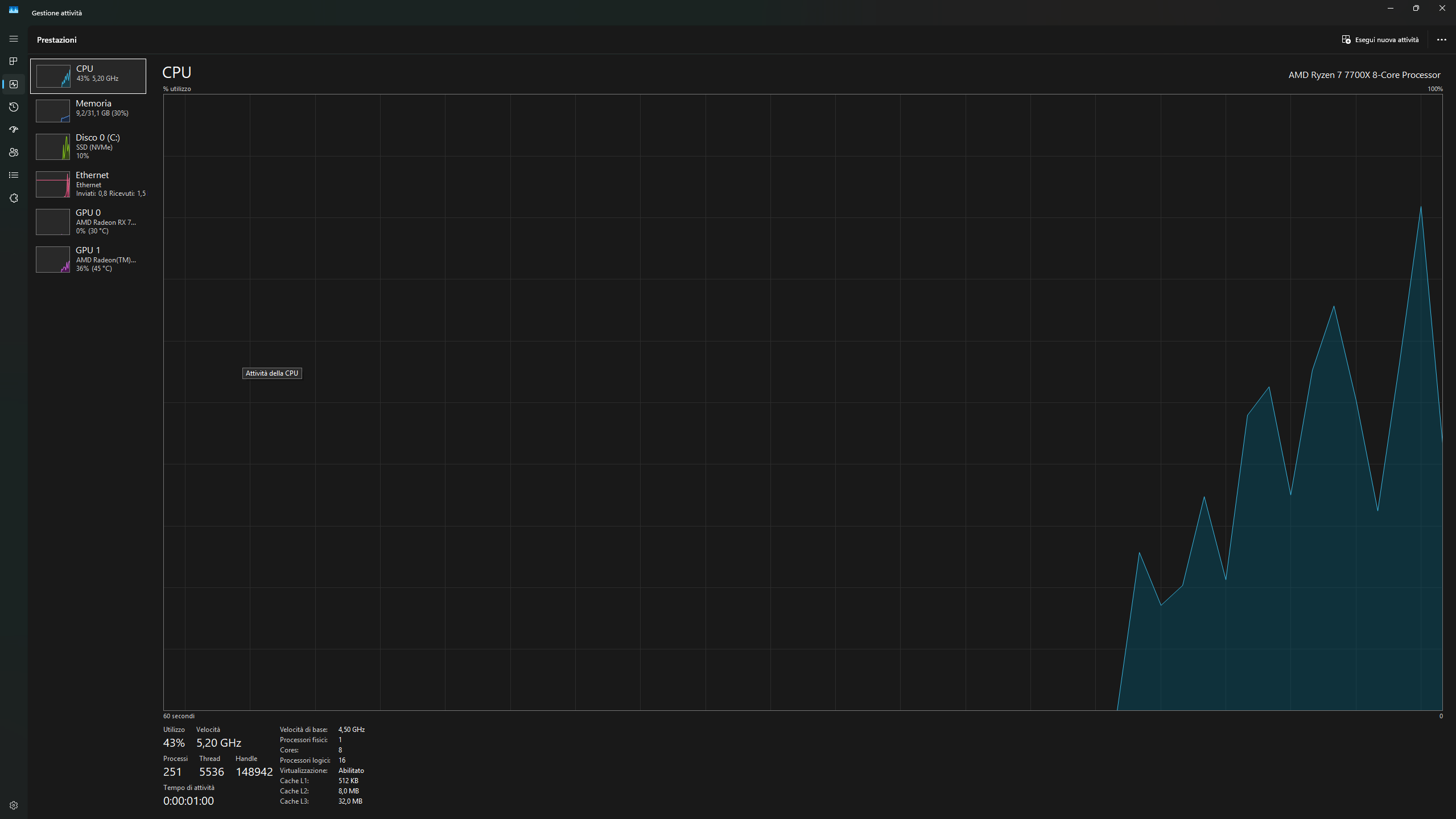Open the hamburger navigation menu
Image resolution: width=1456 pixels, height=819 pixels.
[14, 39]
